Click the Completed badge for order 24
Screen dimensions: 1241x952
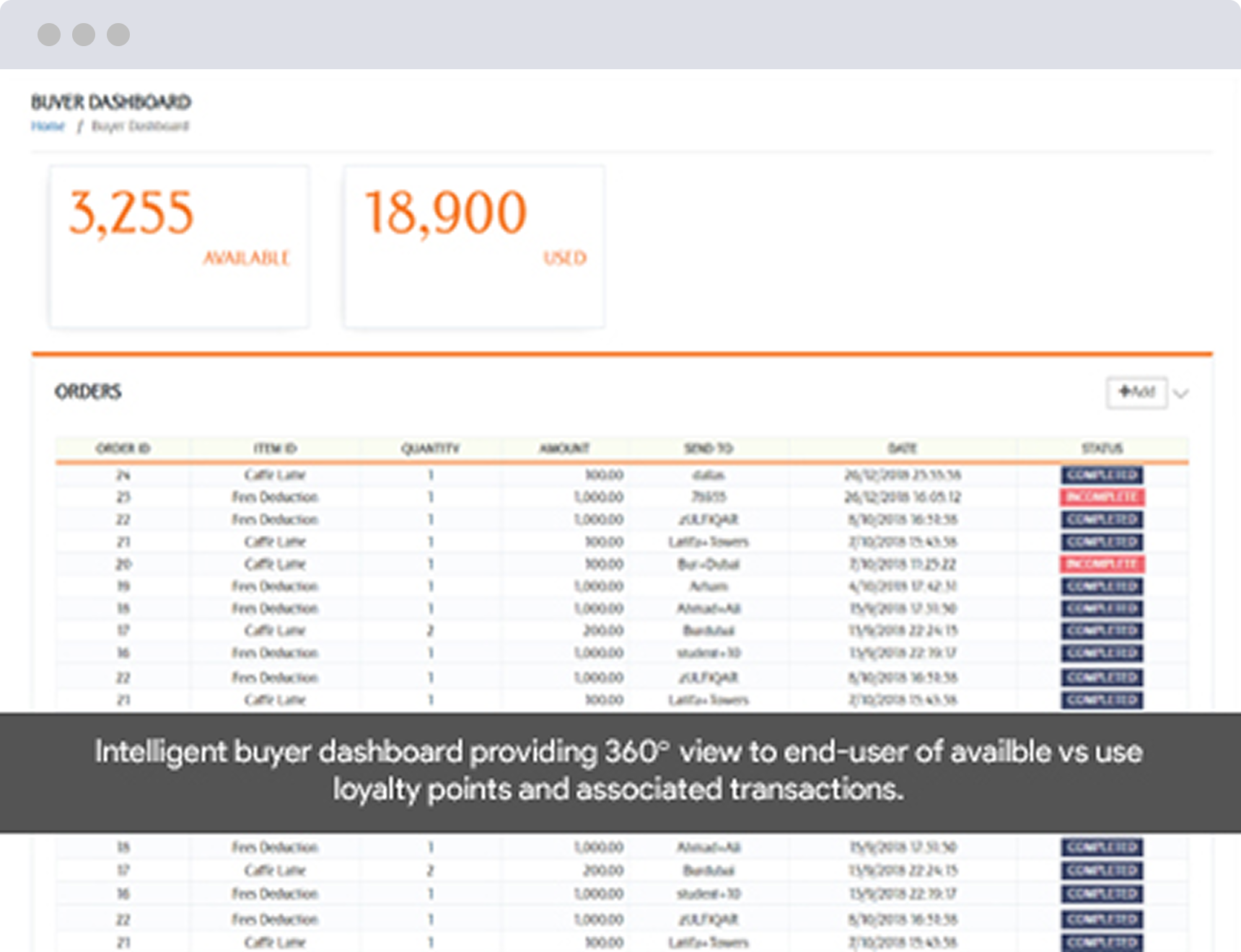[1102, 475]
